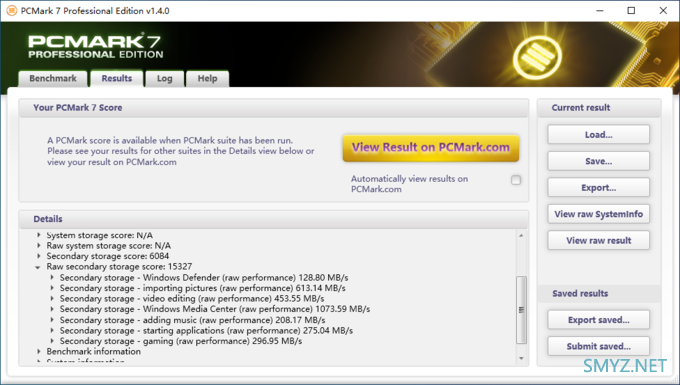Viewport: 680px width, 385px height.
Task: Select 'System storage score: N/A' text
Action: [99, 235]
